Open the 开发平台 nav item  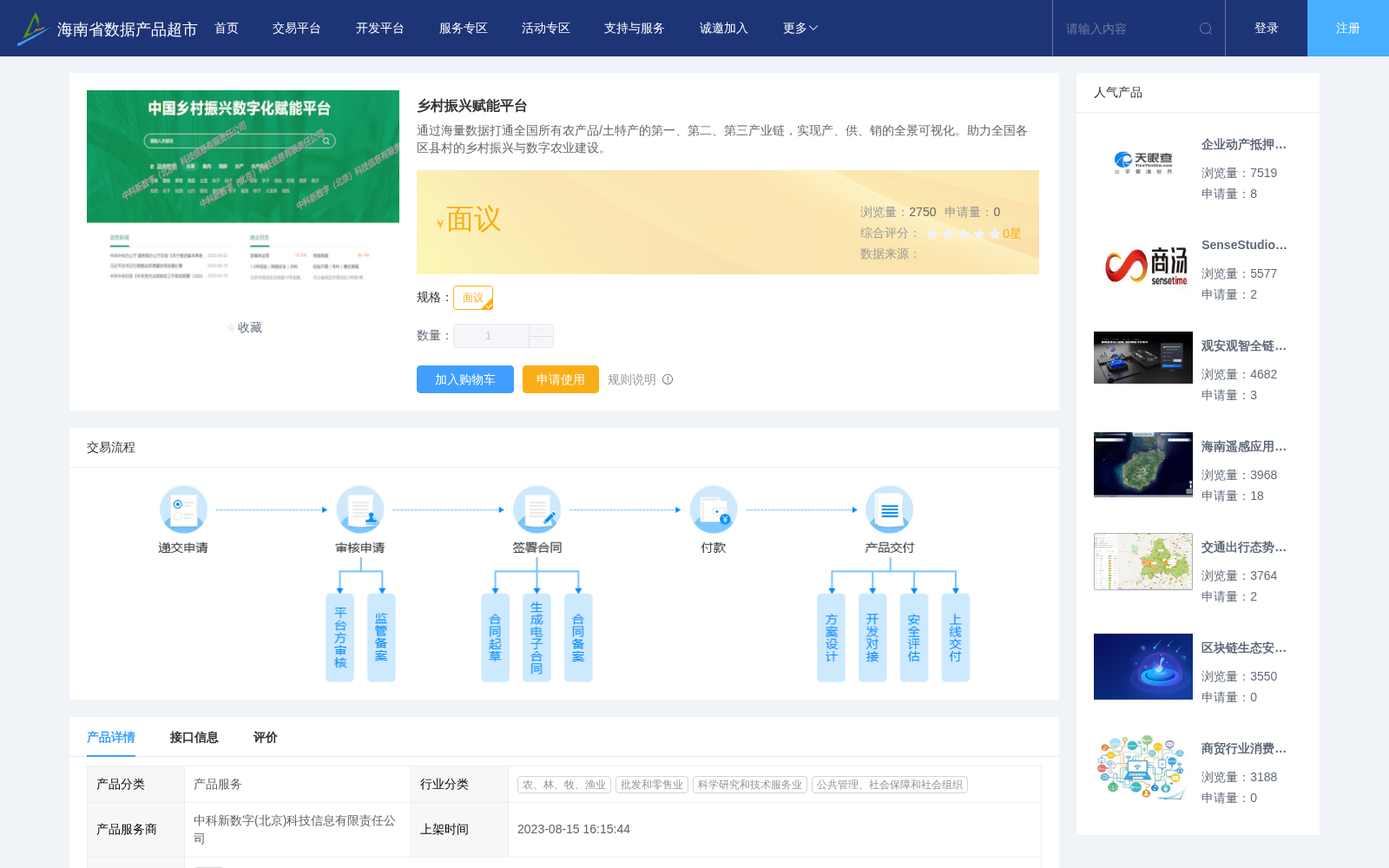click(x=380, y=29)
